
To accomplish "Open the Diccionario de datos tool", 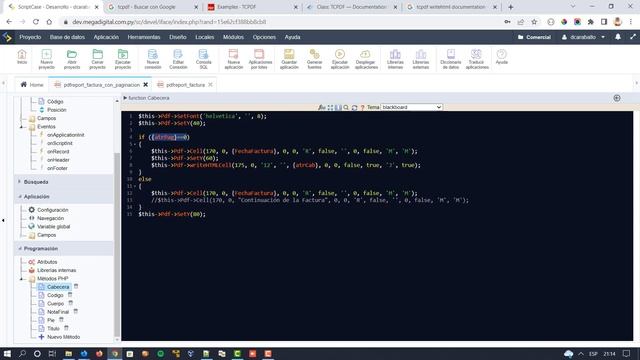I will 451,59.
